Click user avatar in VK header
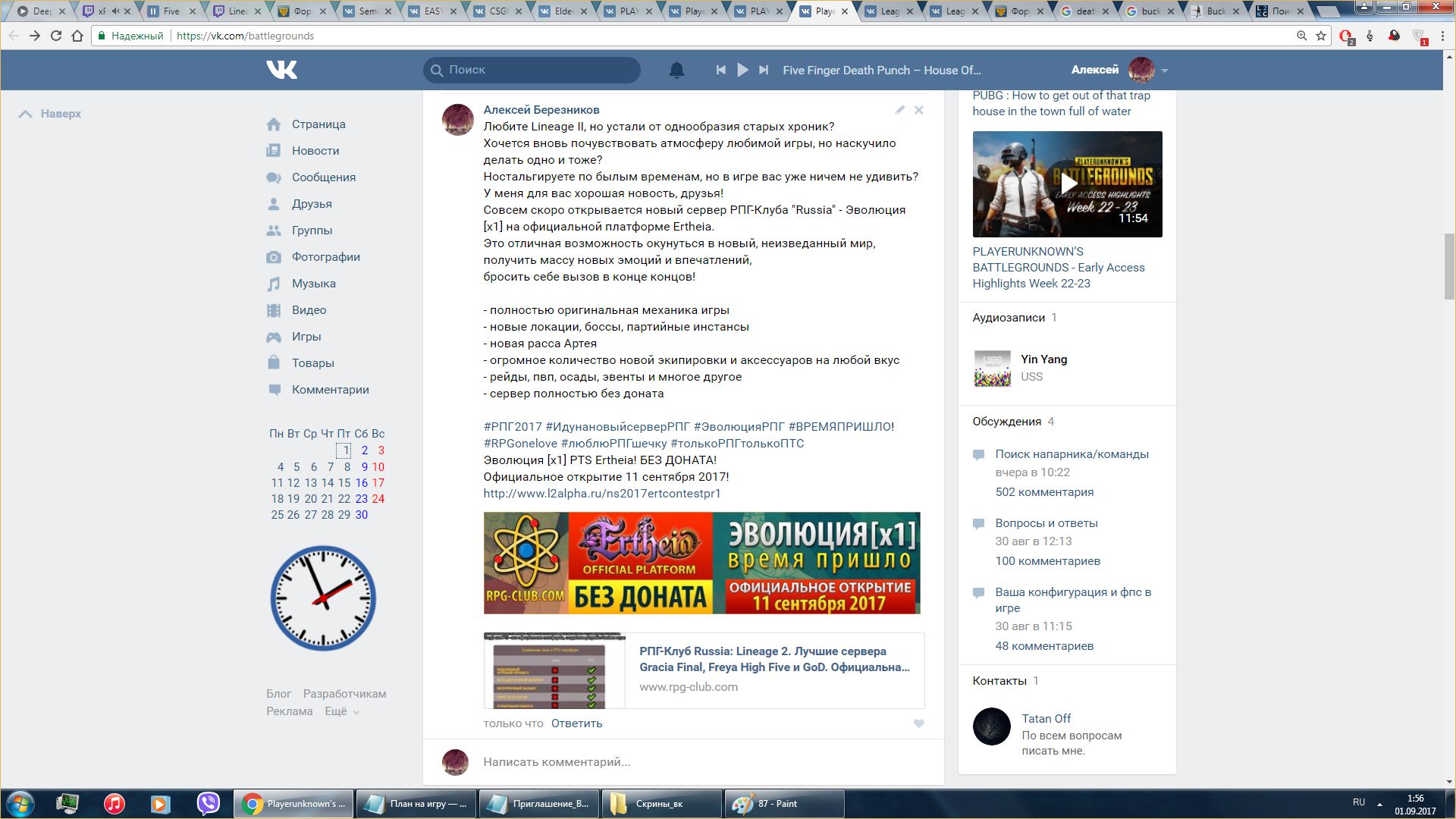Screen dimensions: 1456x819 click(x=1141, y=70)
